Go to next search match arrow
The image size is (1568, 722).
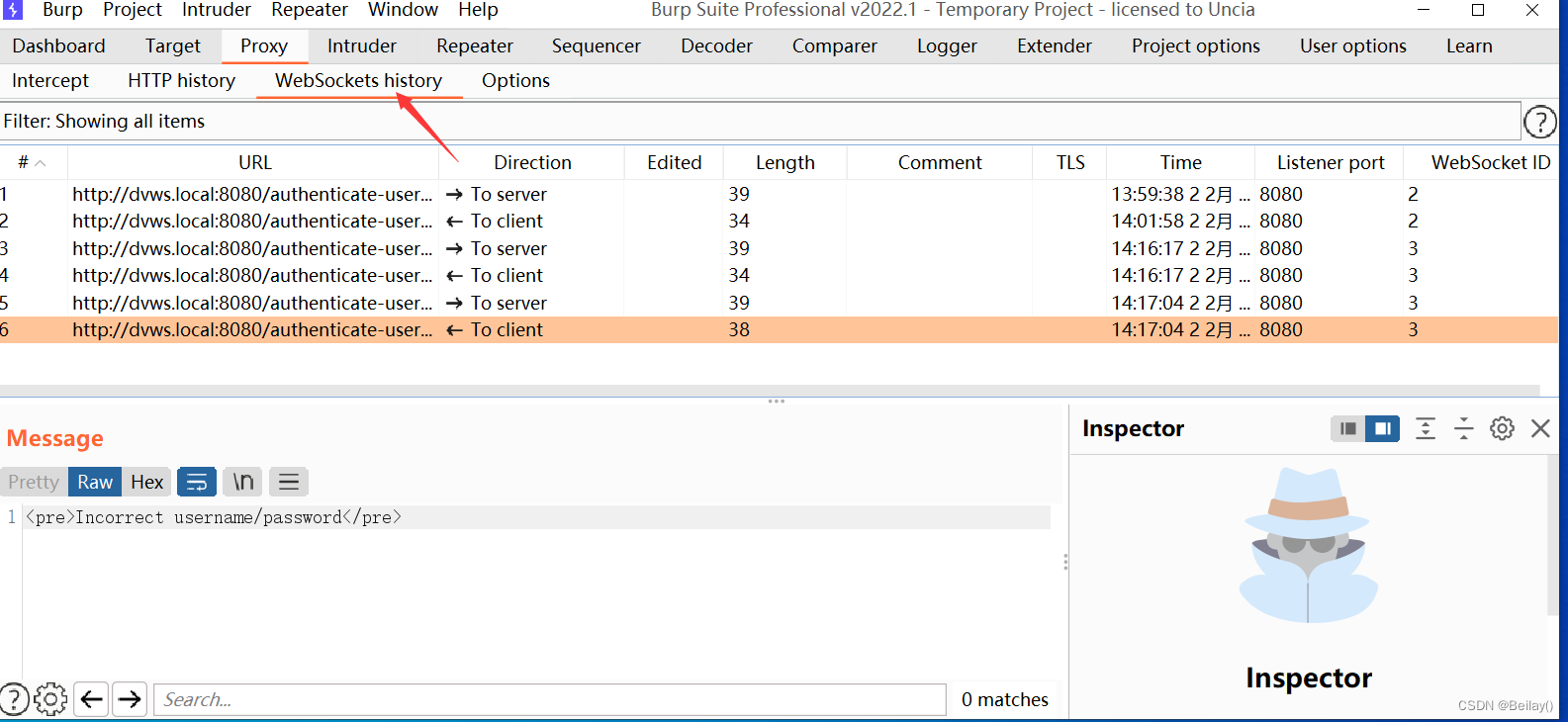tap(130, 699)
